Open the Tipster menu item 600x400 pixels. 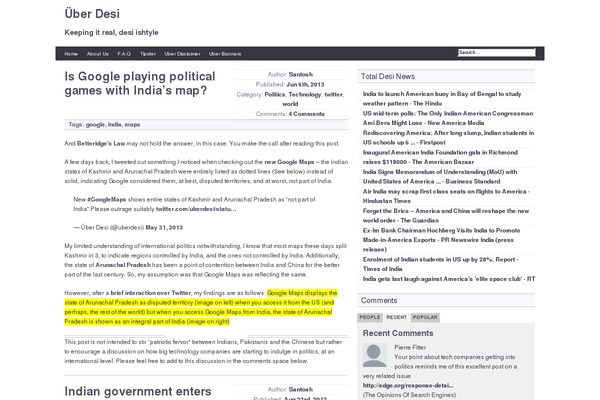coord(148,54)
